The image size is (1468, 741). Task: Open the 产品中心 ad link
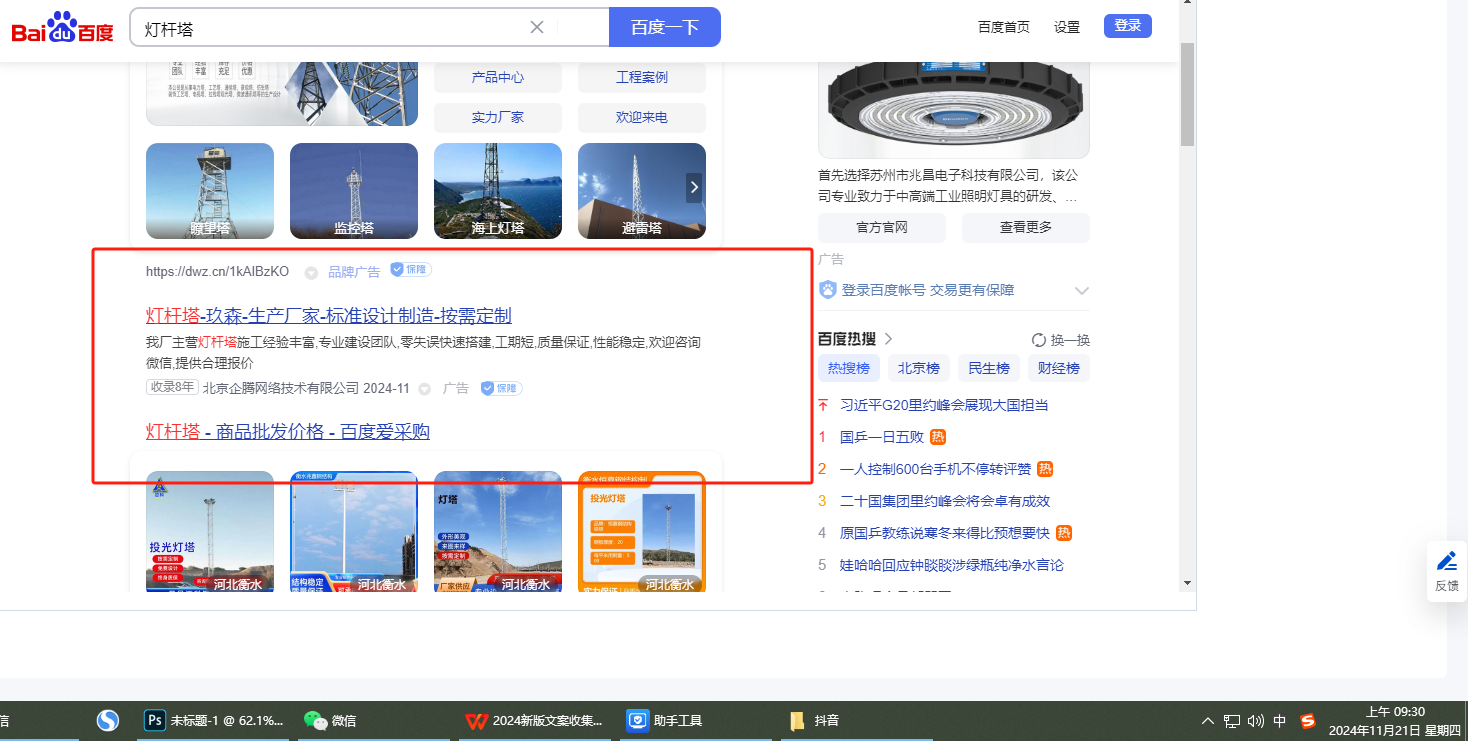tap(498, 77)
